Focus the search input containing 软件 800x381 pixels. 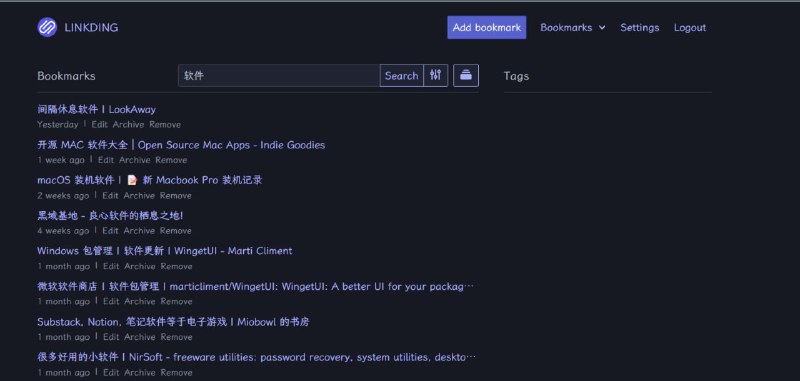(279, 75)
